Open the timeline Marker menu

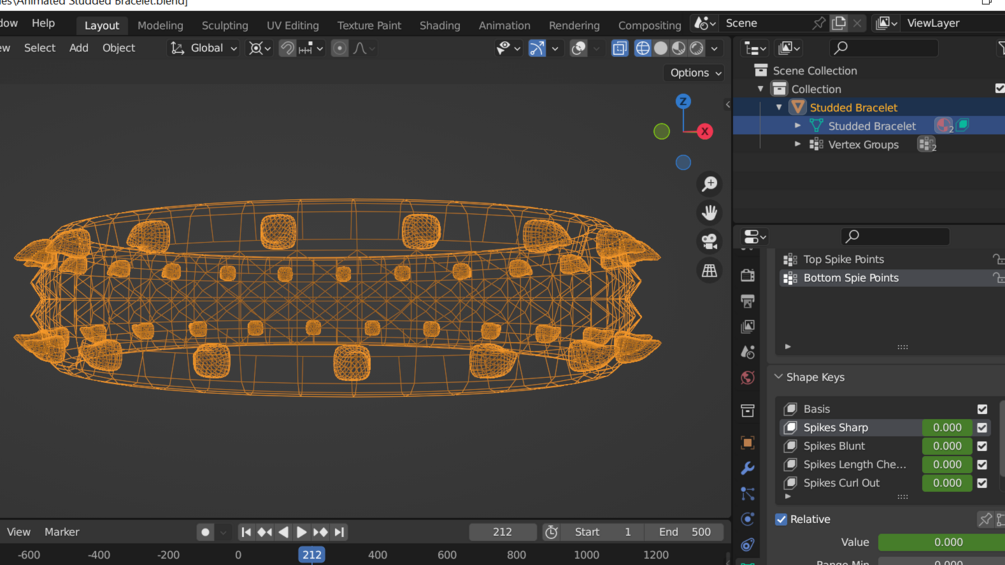coord(62,532)
